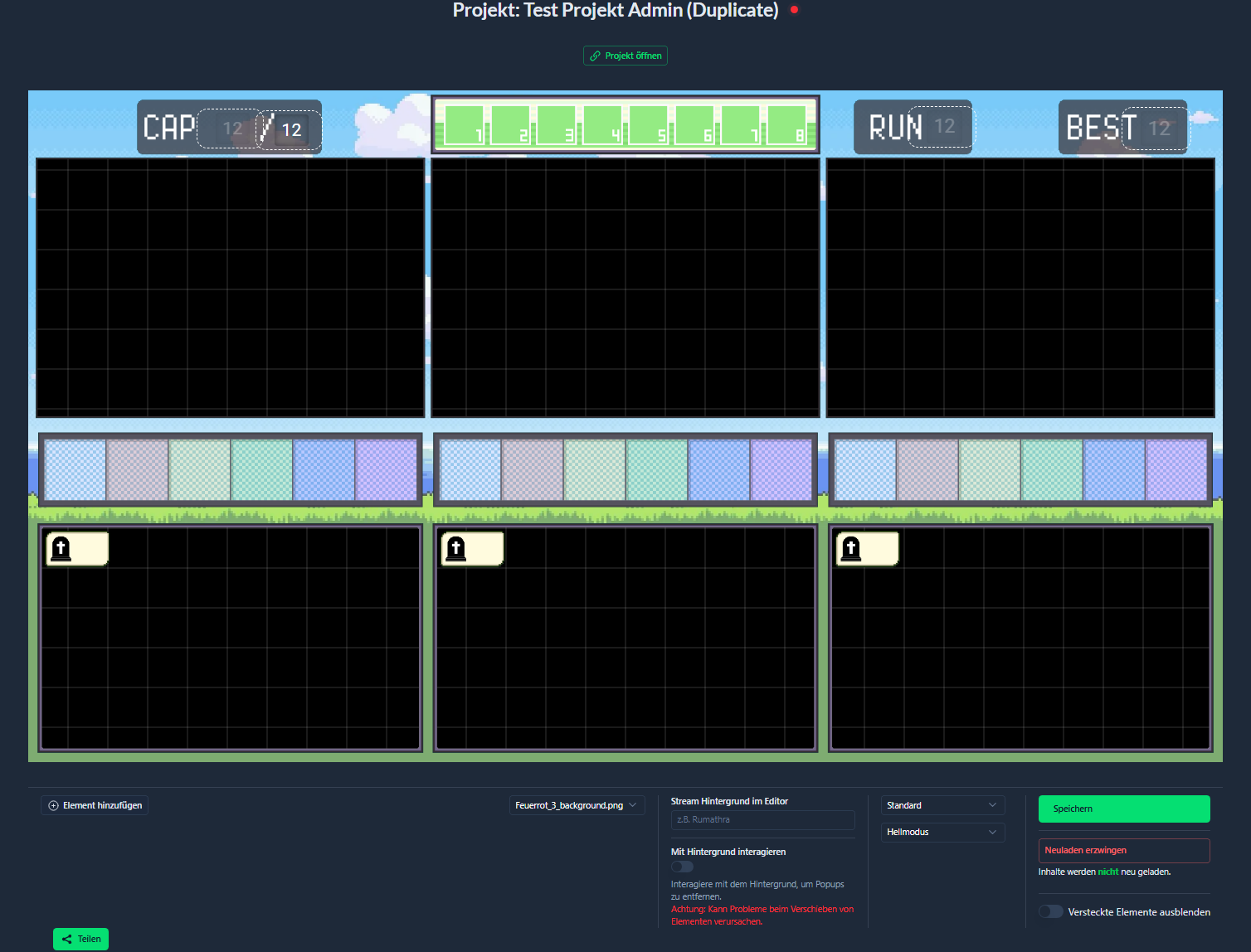The width and height of the screenshot is (1251, 952).
Task: Click the Stream Hintergrund input field
Action: pyautogui.click(x=762, y=819)
